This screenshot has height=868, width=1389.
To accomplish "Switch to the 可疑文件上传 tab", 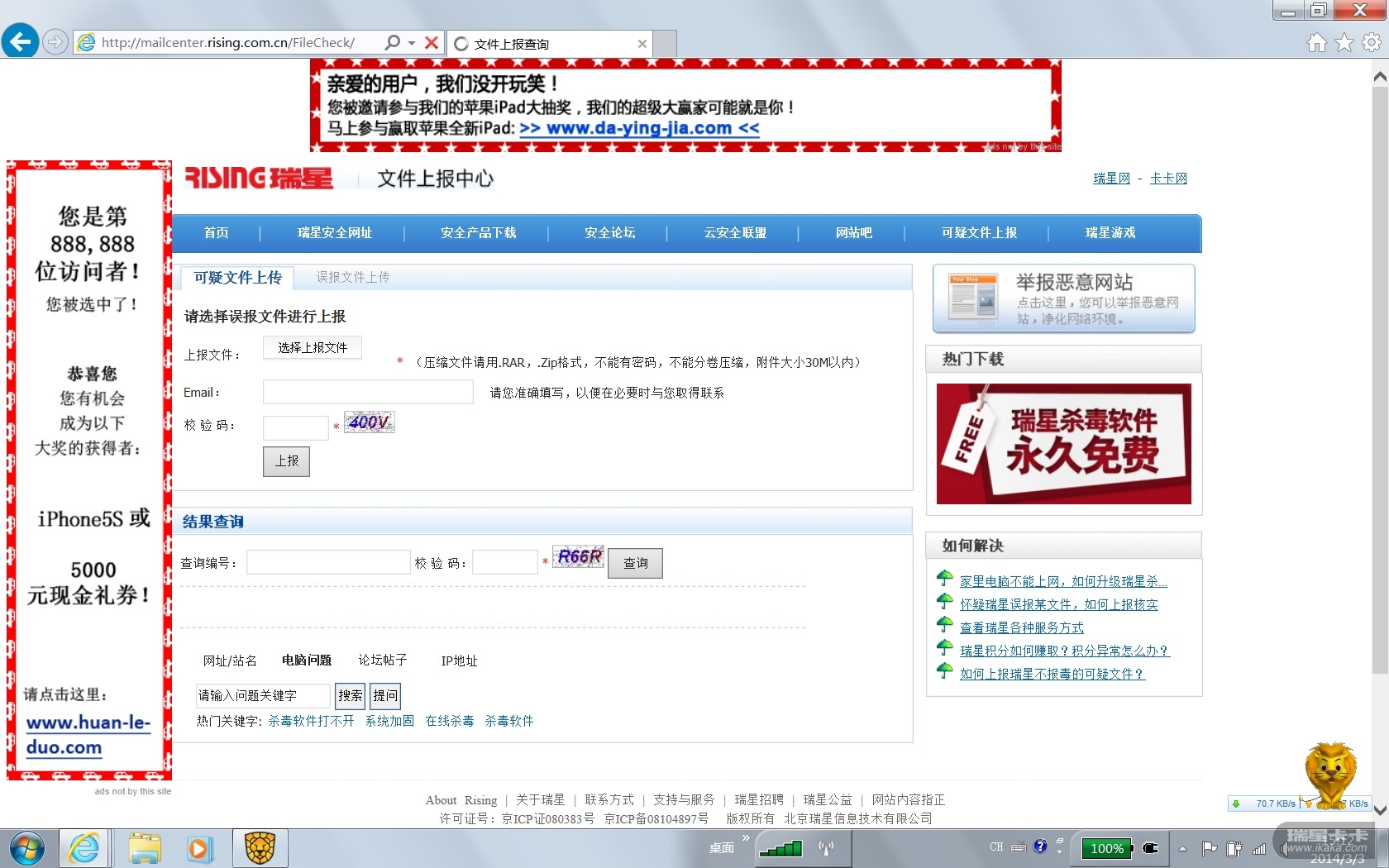I will (x=238, y=278).
